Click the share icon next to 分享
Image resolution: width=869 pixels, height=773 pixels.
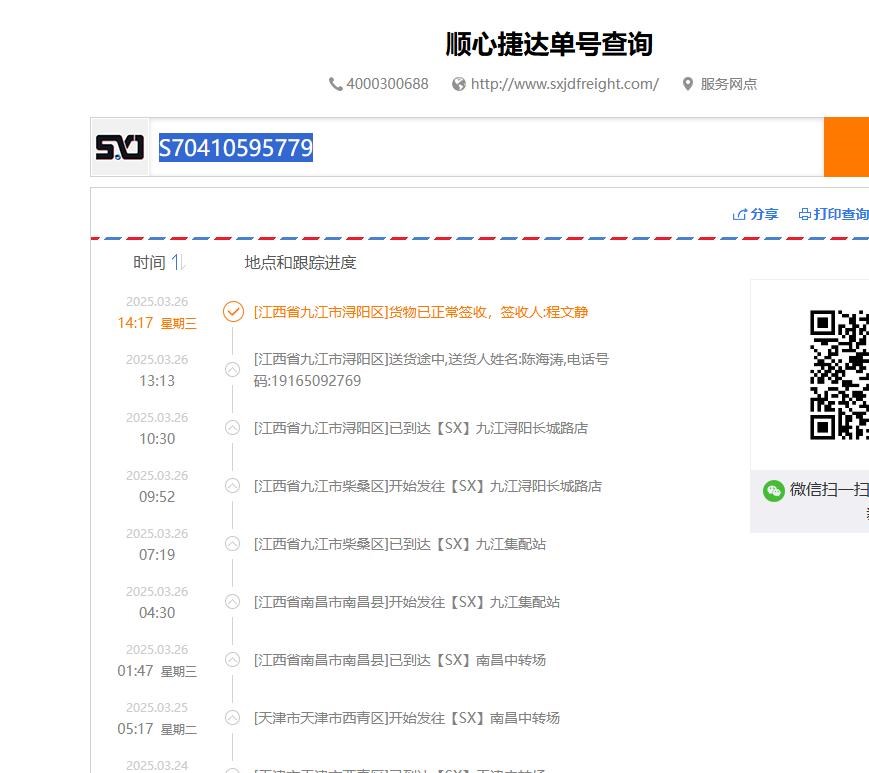pos(739,214)
